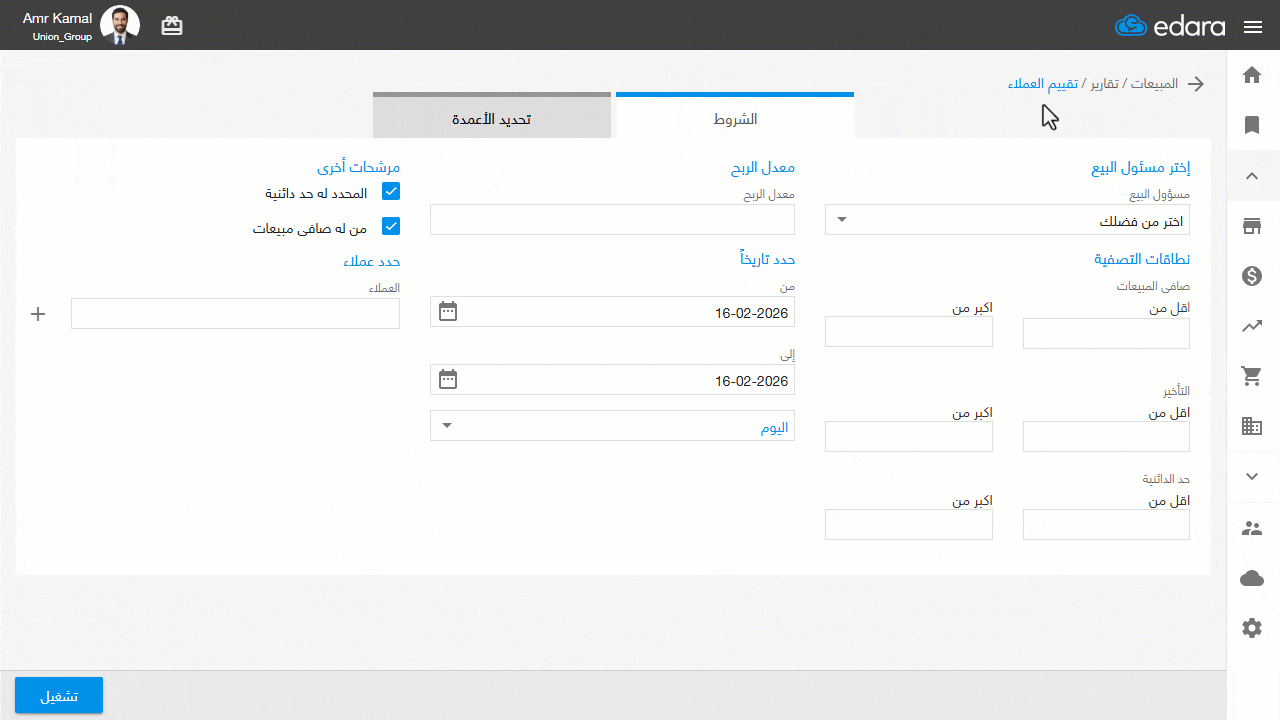Open the calendar icon for the إلى date
This screenshot has width=1280, height=720.
448,380
